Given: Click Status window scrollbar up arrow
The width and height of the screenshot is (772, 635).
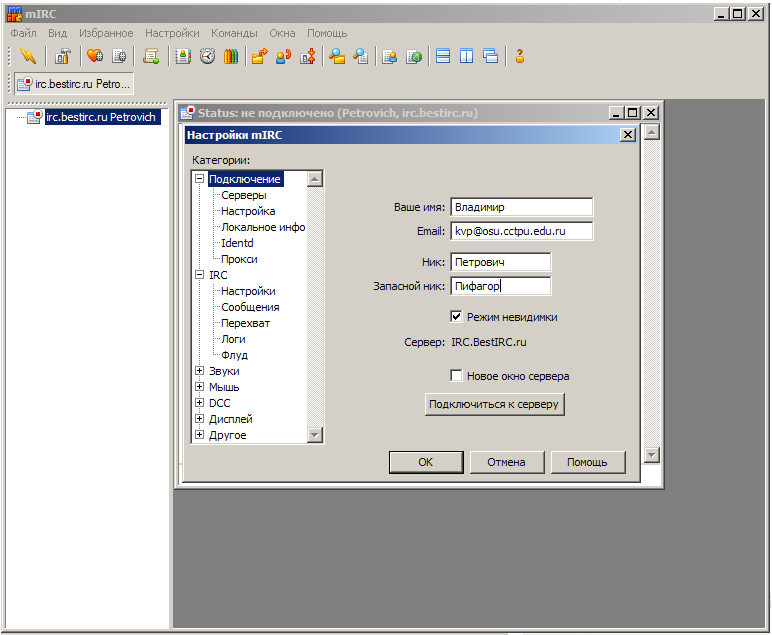Looking at the screenshot, I should (x=651, y=132).
